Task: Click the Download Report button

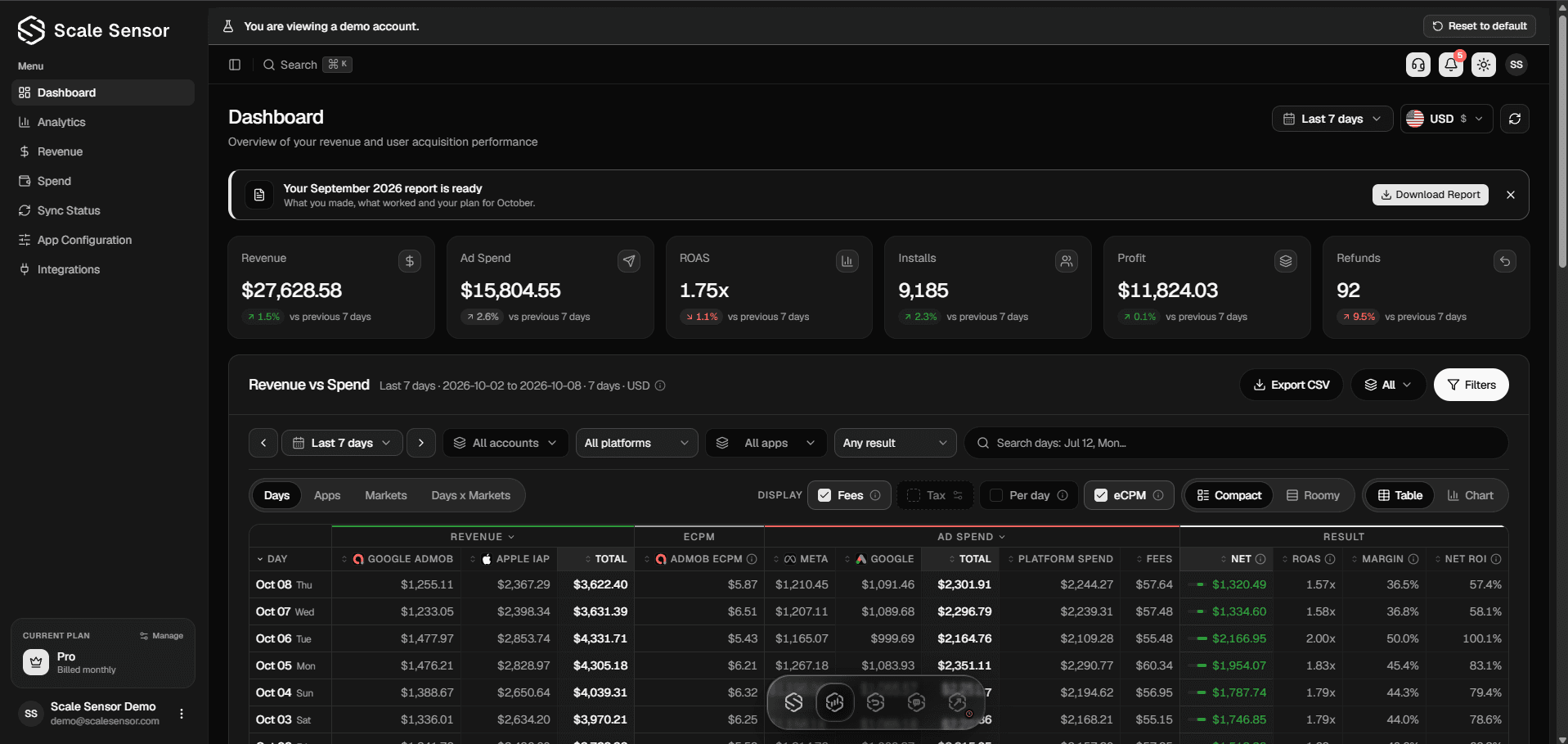Action: click(x=1431, y=195)
